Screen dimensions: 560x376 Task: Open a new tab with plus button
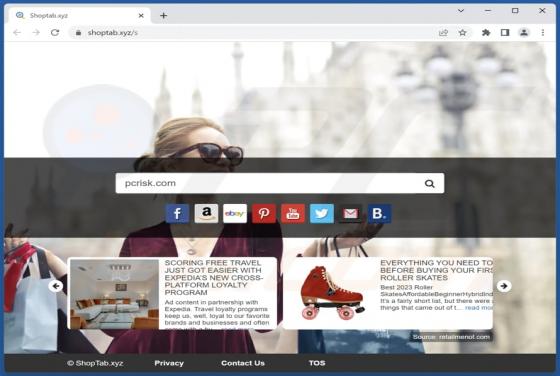[x=164, y=15]
